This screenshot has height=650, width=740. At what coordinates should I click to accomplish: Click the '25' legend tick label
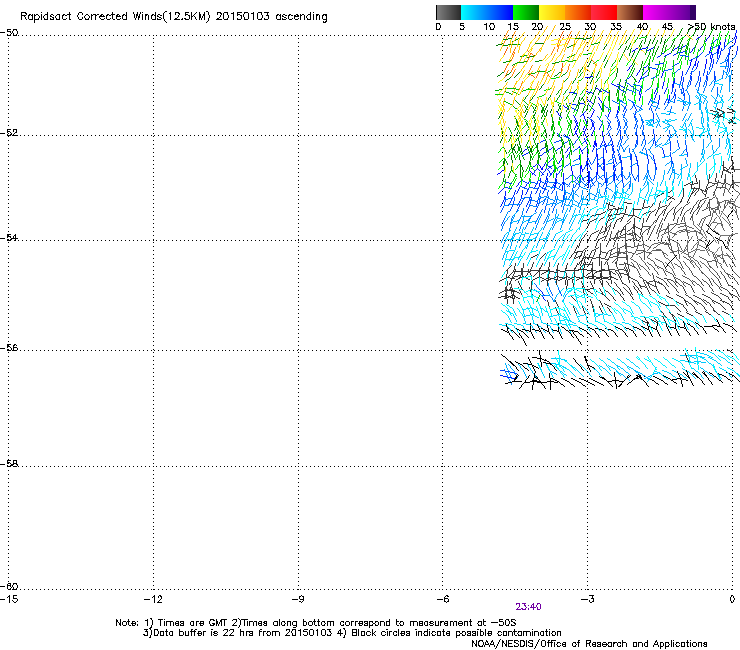click(x=565, y=27)
